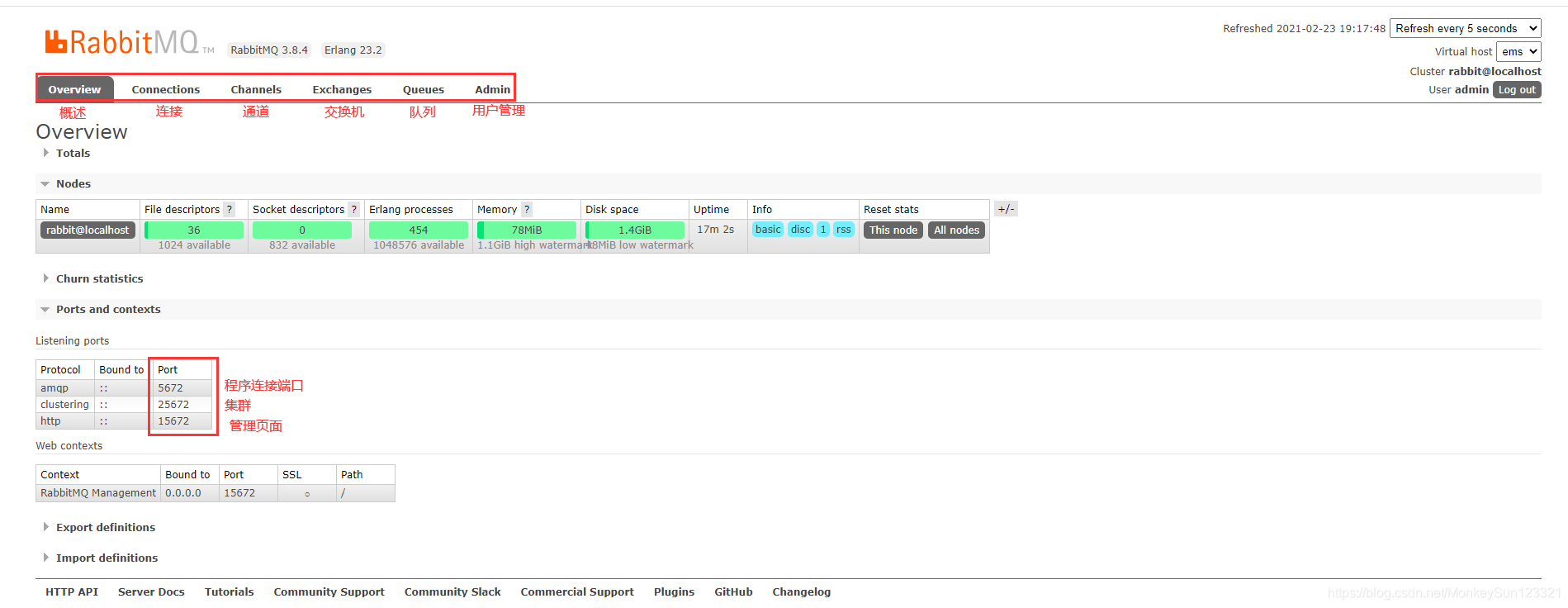
Task: Open Community Support link
Action: 329,591
